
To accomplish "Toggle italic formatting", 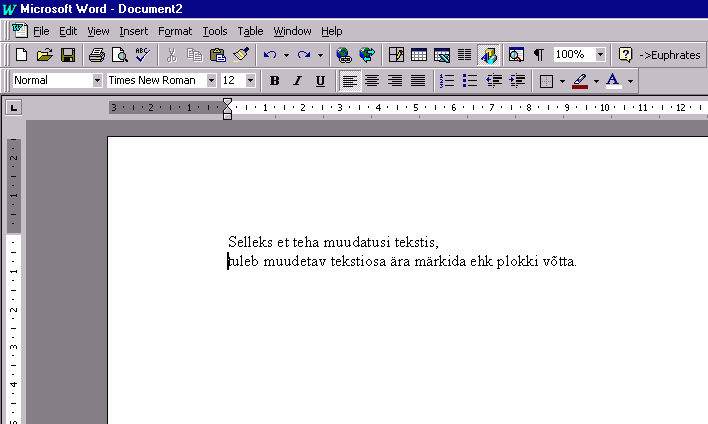I will tap(297, 81).
